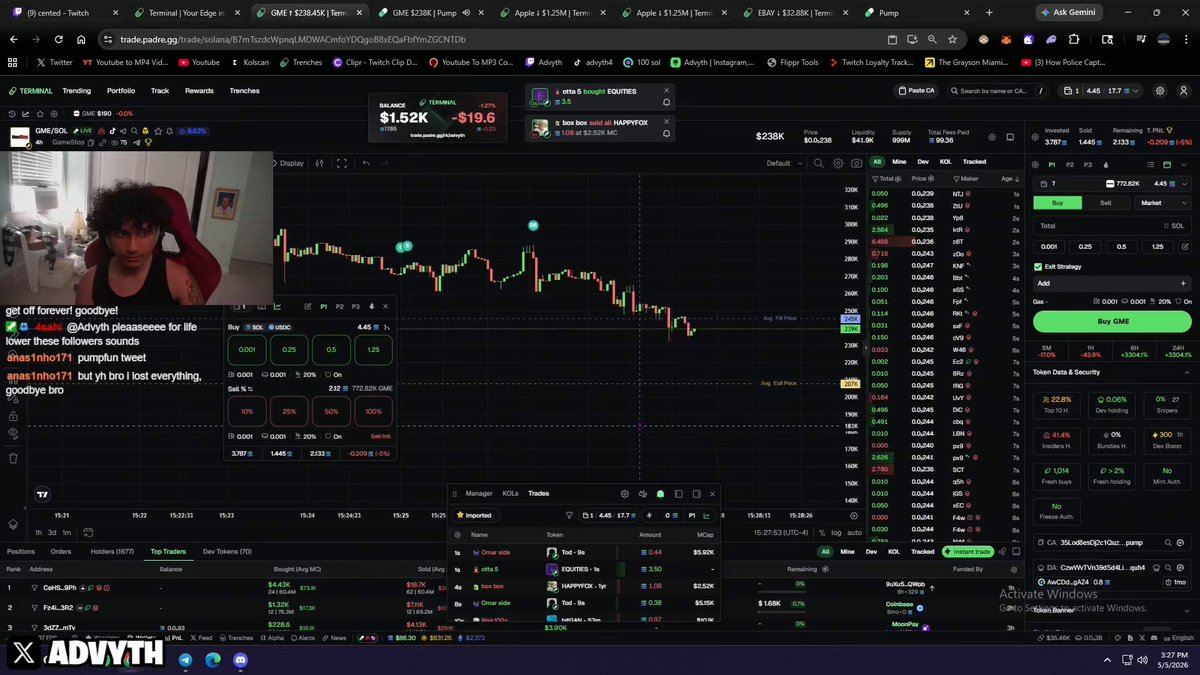This screenshot has height=675, width=1200.
Task: Edit quick buy amount presets pencil icon
Action: [x=1186, y=246]
